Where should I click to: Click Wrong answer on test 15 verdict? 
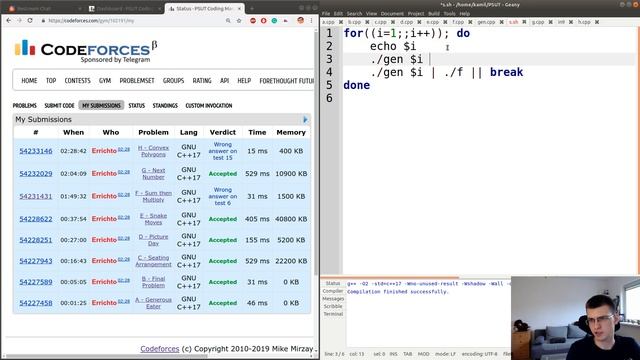[222, 151]
